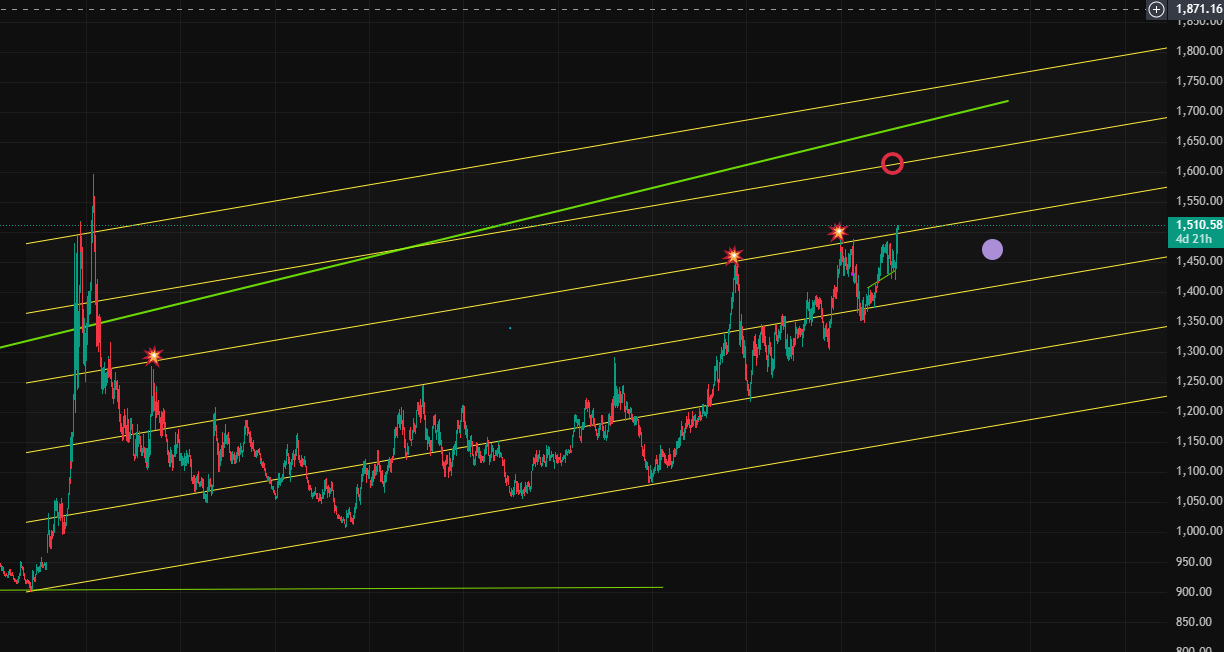1224x652 pixels.
Task: Click the 1,800.00 level on price axis
Action: pos(1195,51)
